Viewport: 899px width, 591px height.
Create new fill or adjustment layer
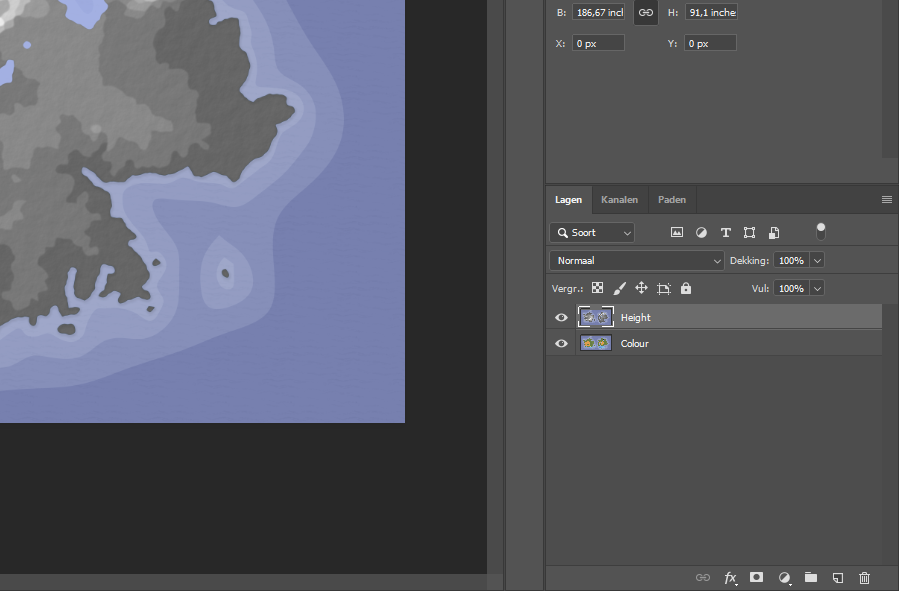click(x=784, y=577)
